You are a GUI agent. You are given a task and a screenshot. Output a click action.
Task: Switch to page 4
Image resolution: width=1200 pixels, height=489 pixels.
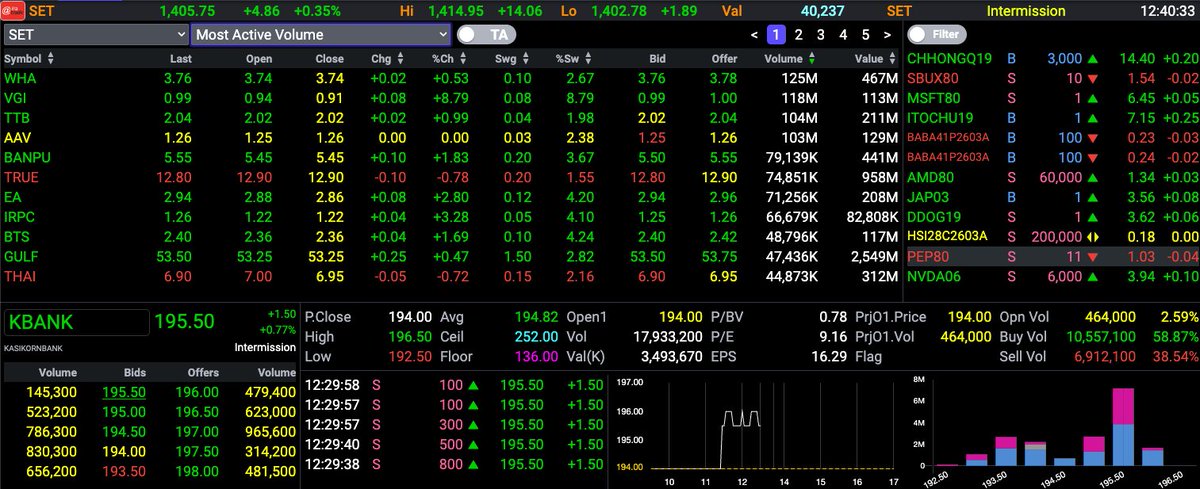[842, 35]
